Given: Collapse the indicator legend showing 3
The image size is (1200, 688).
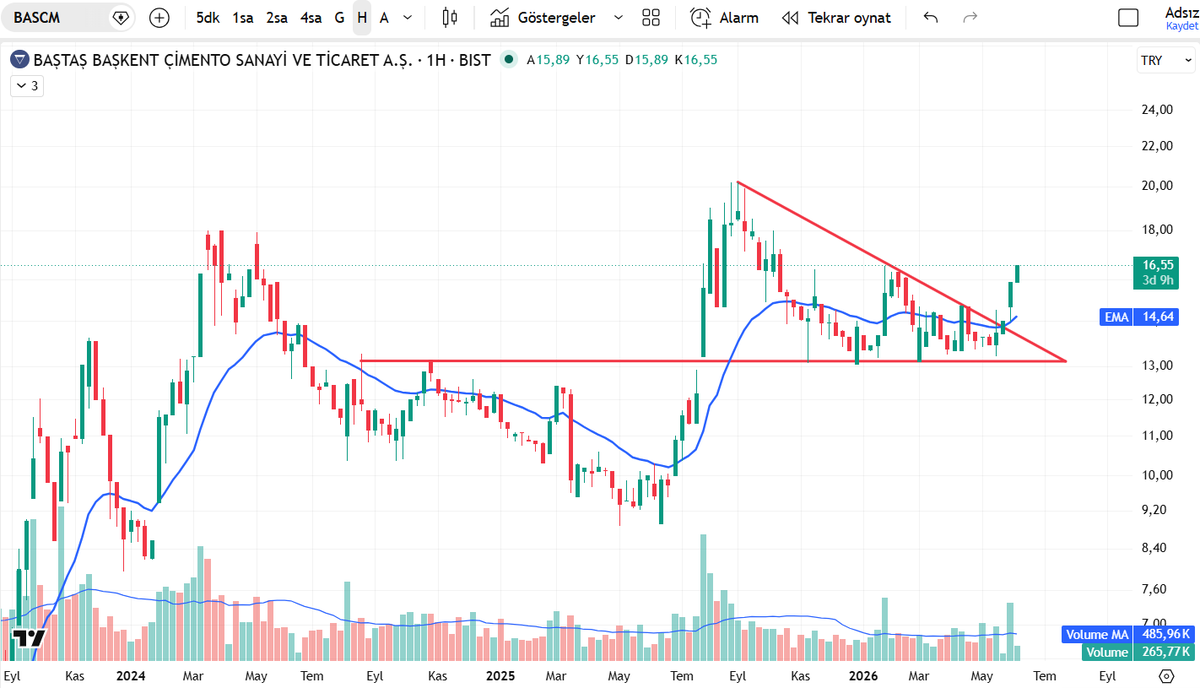Looking at the screenshot, I should pyautogui.click(x=26, y=86).
